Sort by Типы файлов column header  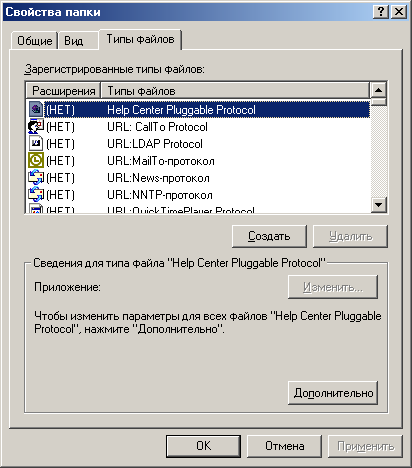click(235, 91)
